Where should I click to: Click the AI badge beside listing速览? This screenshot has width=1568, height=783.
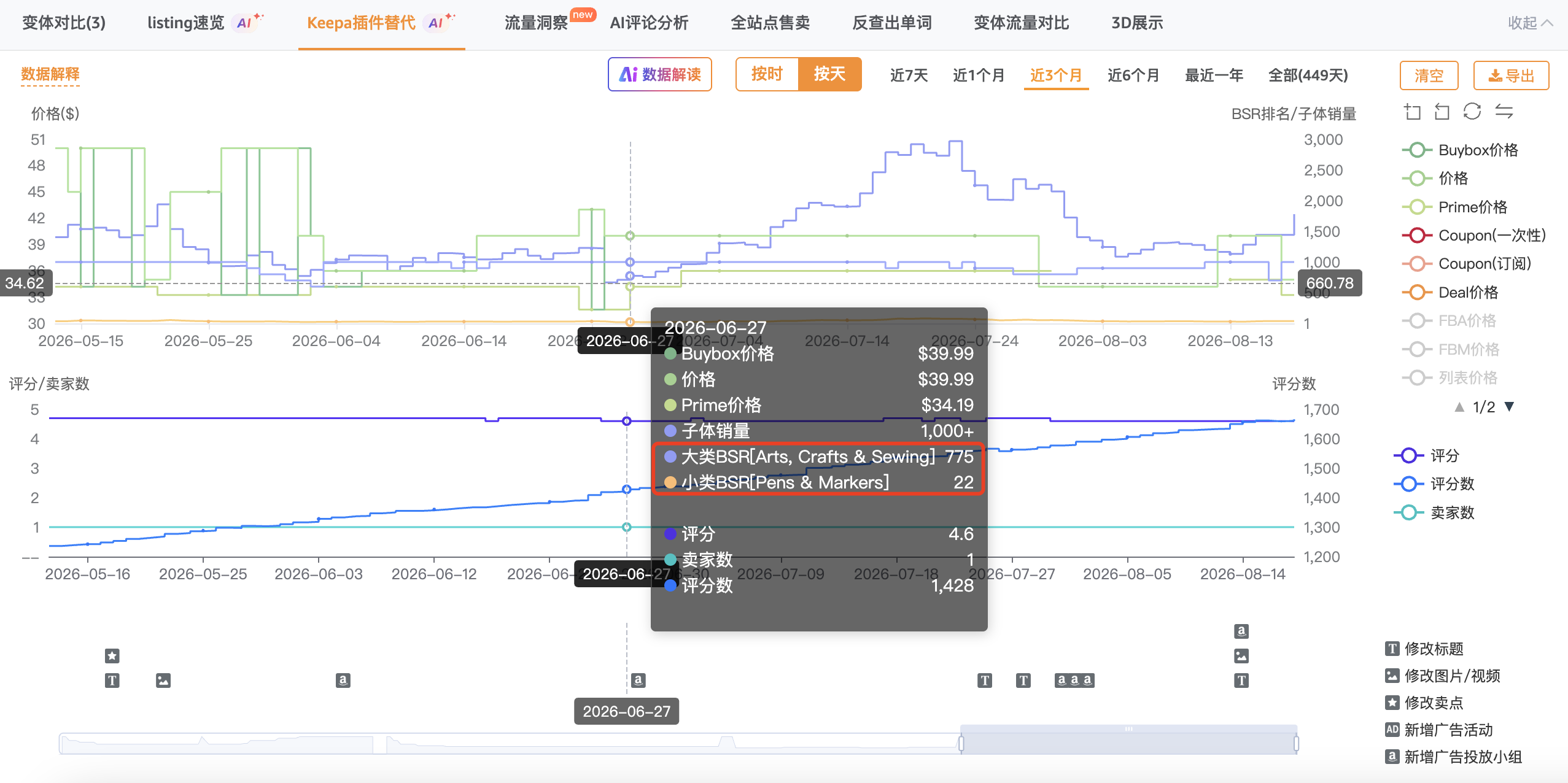[247, 23]
